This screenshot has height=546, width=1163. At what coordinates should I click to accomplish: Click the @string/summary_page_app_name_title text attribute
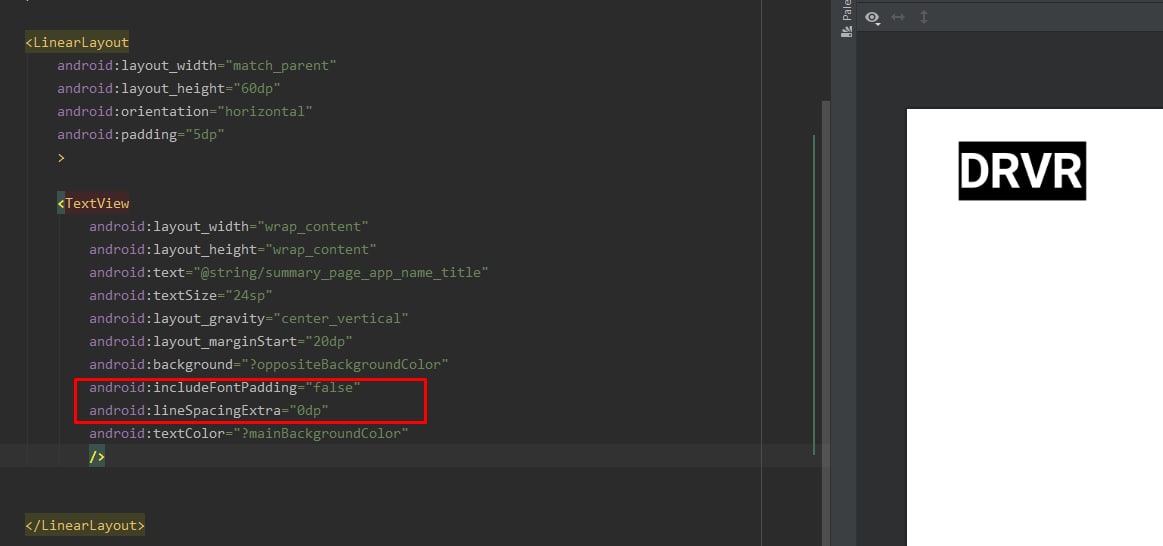pos(289,272)
